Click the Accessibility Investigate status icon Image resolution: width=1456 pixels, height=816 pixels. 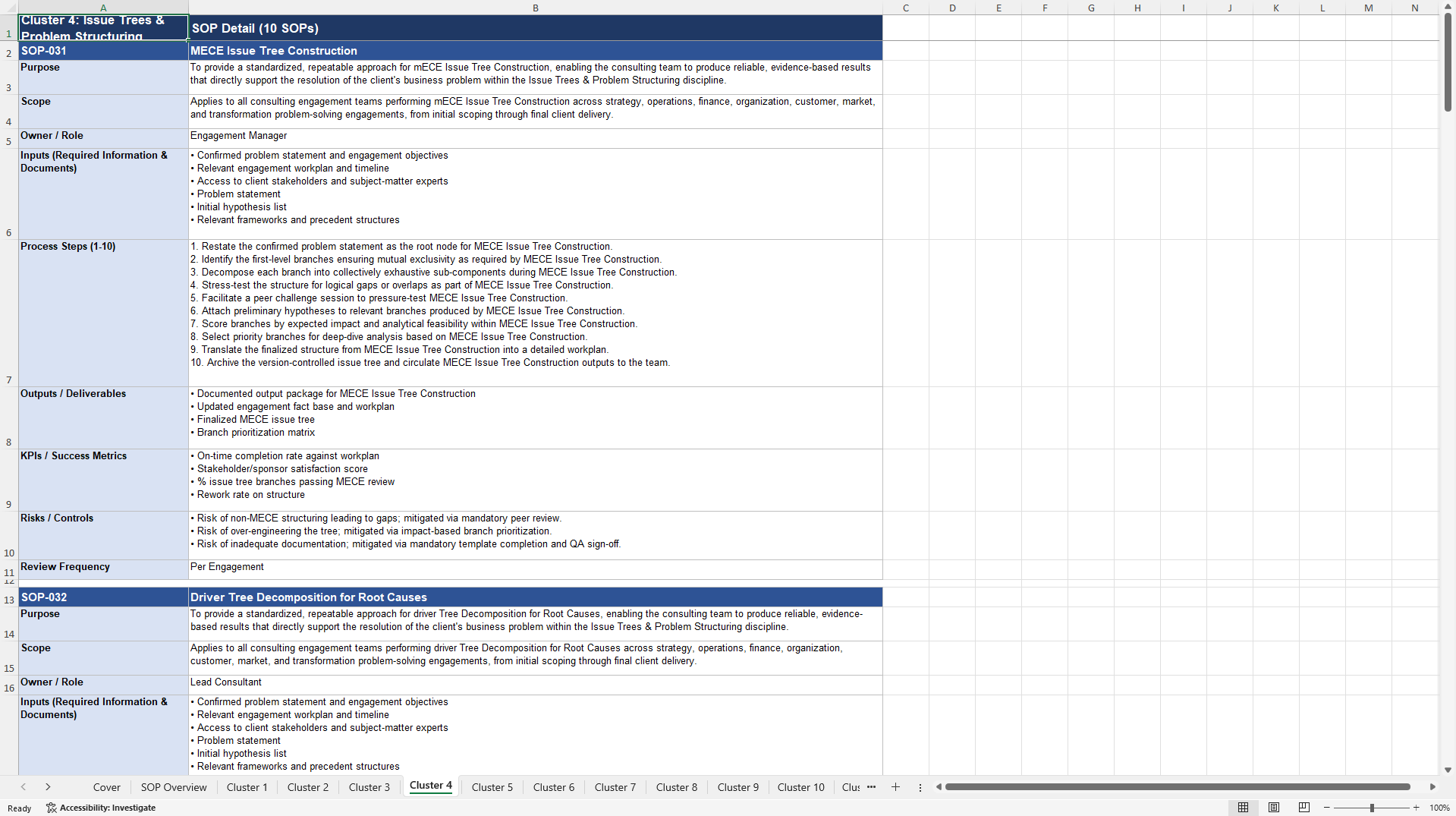pos(51,808)
